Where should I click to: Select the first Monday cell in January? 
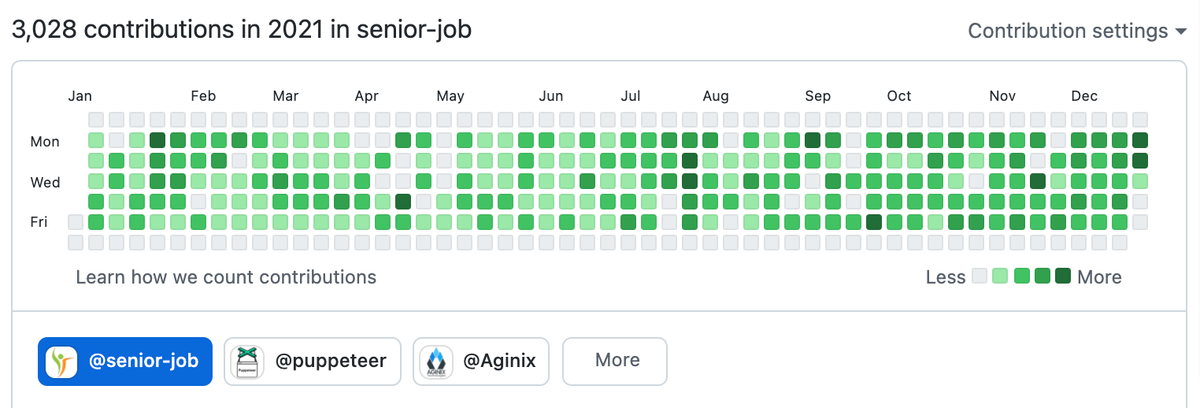pyautogui.click(x=96, y=140)
